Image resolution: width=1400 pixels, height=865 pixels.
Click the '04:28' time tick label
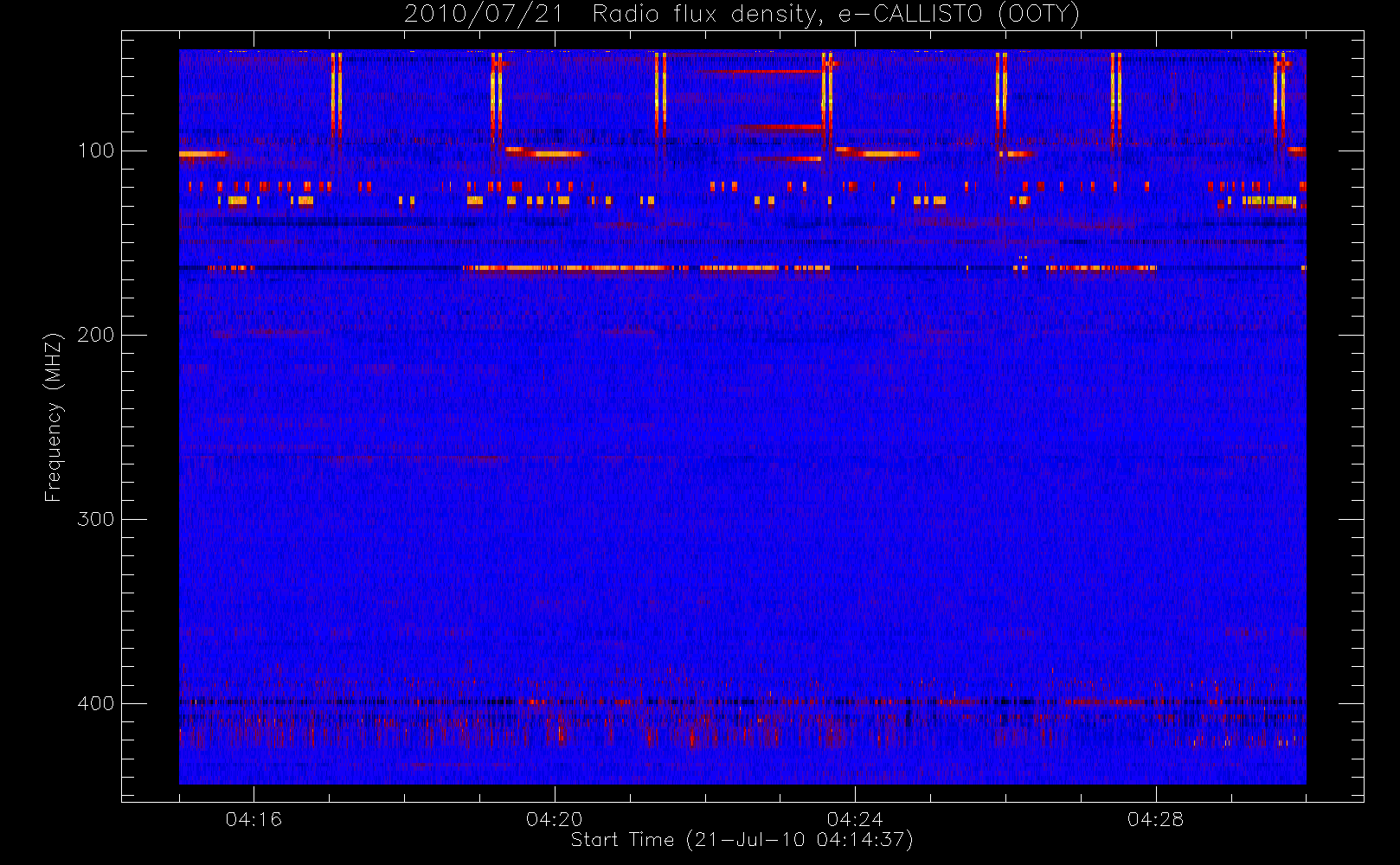1155,819
